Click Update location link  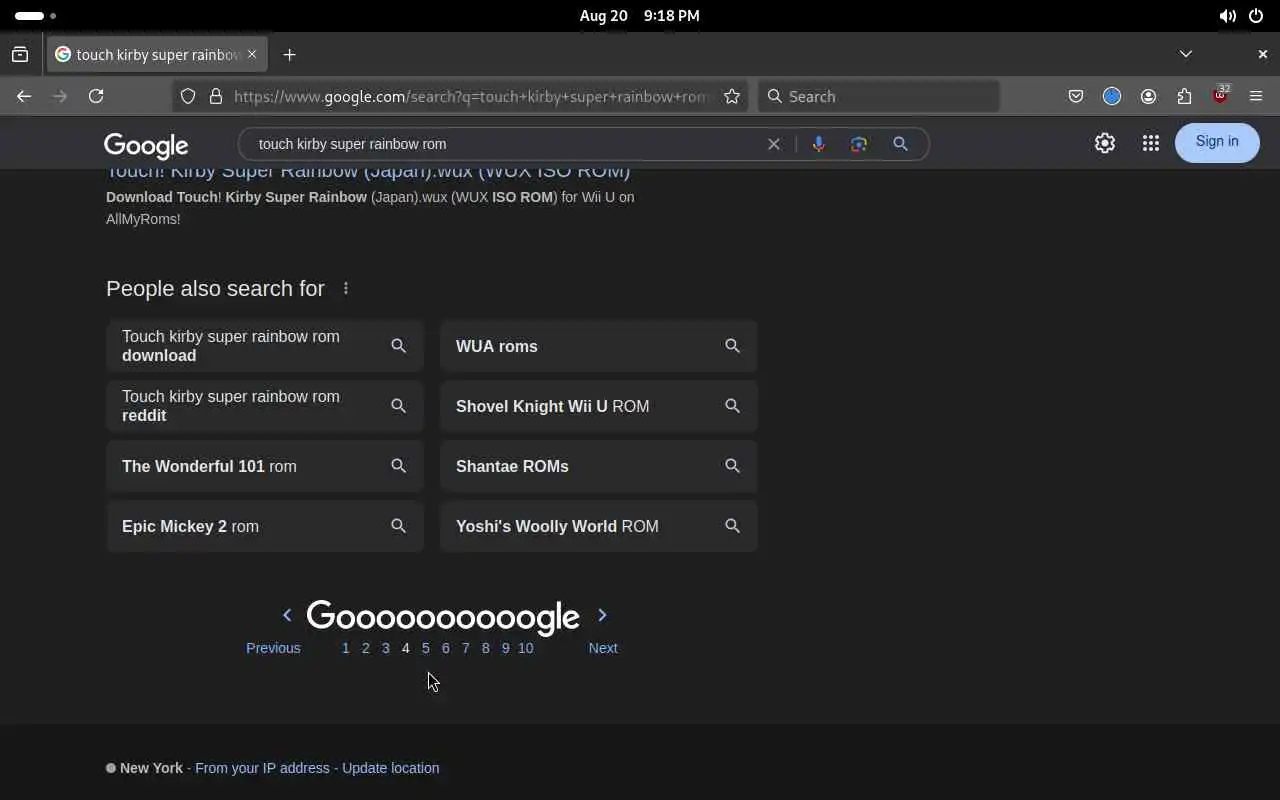click(391, 768)
